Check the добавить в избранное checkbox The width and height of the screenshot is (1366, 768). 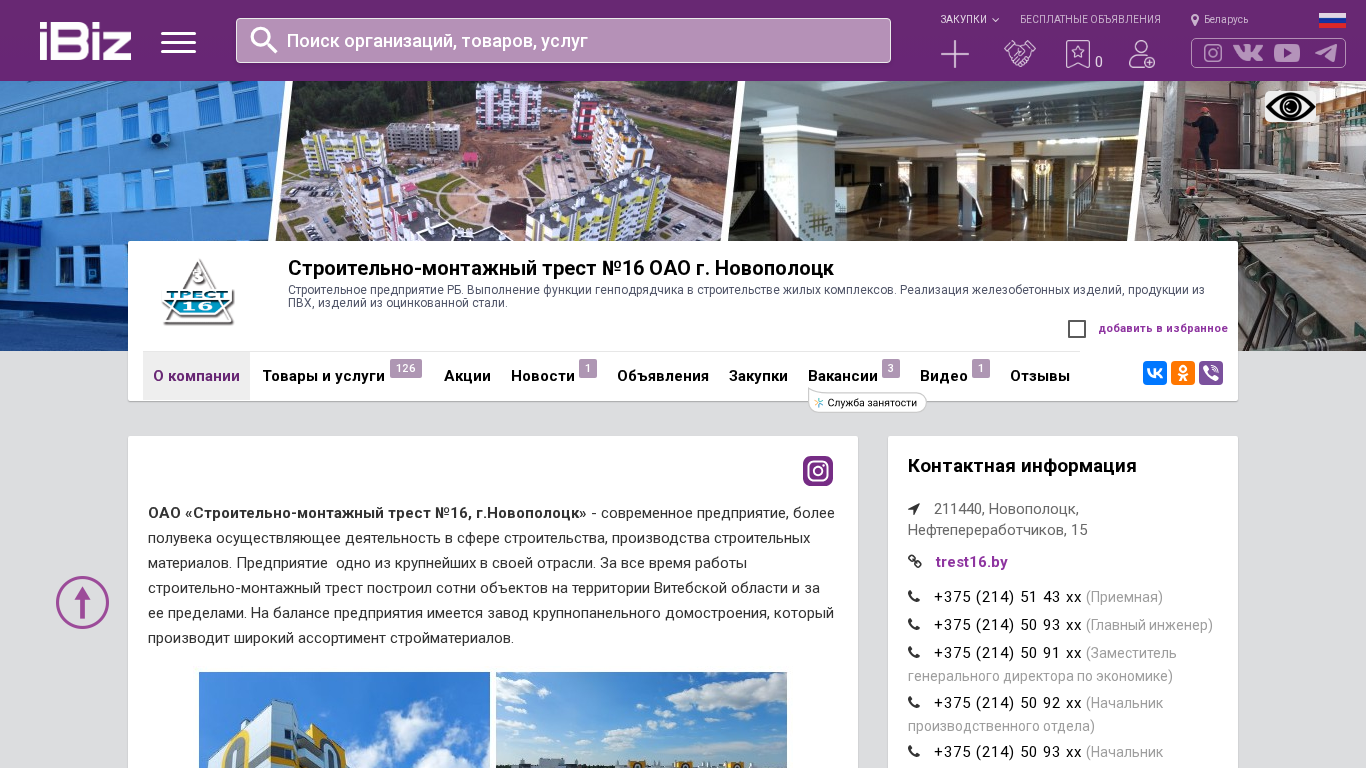(1077, 329)
